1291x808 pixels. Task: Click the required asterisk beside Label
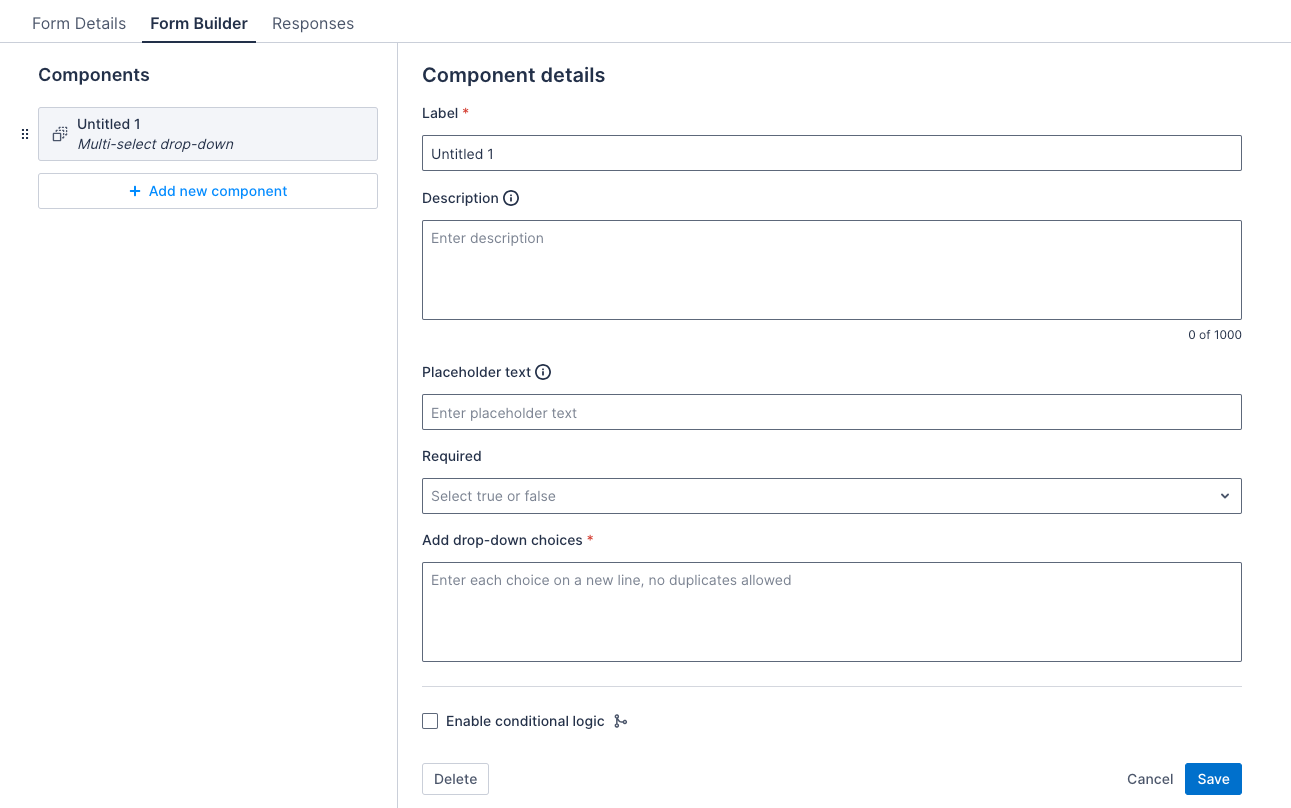(x=465, y=112)
